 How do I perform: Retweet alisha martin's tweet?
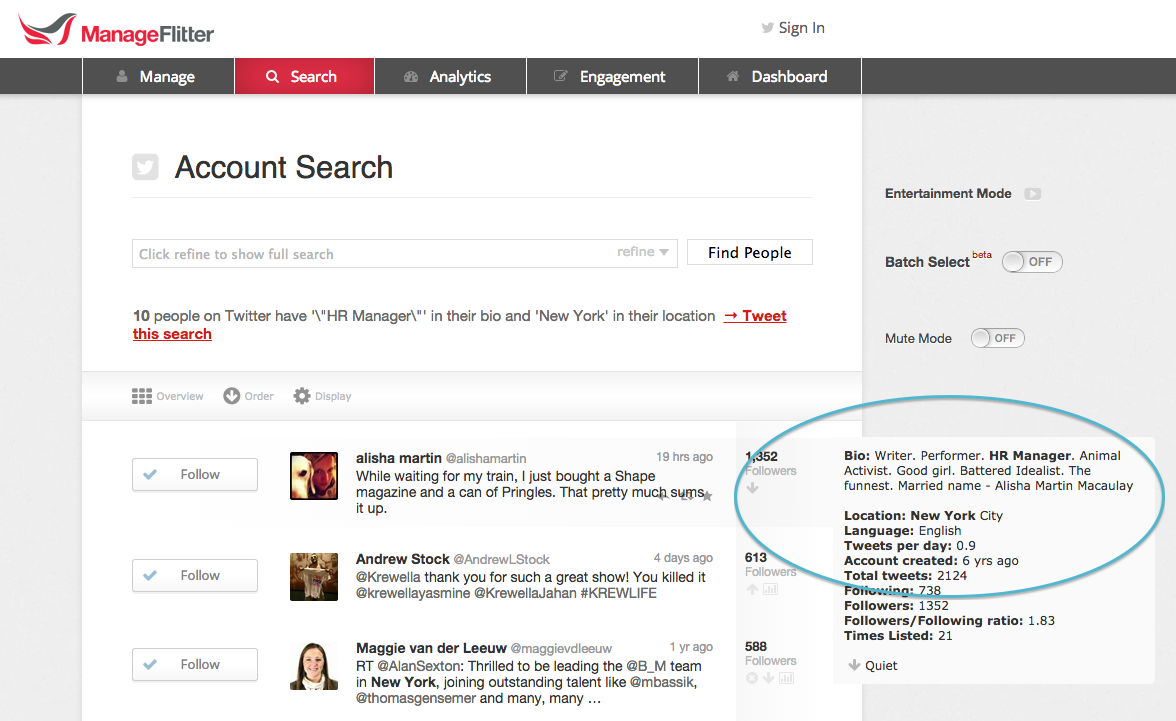pos(686,496)
